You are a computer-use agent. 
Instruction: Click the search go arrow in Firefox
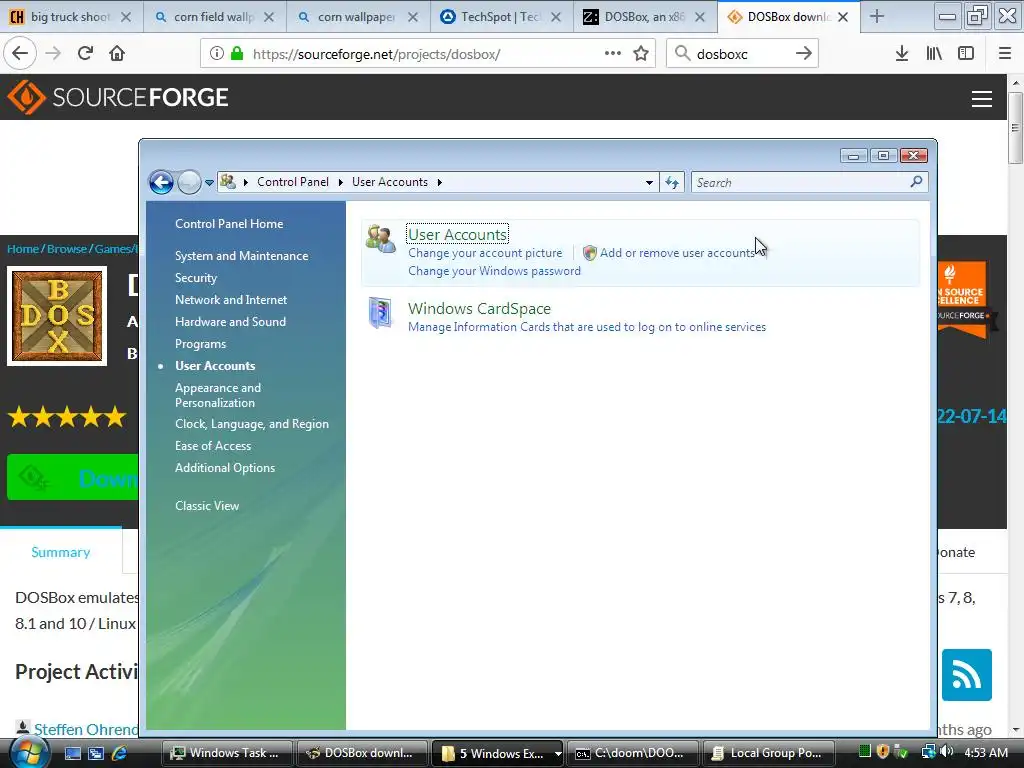click(804, 53)
